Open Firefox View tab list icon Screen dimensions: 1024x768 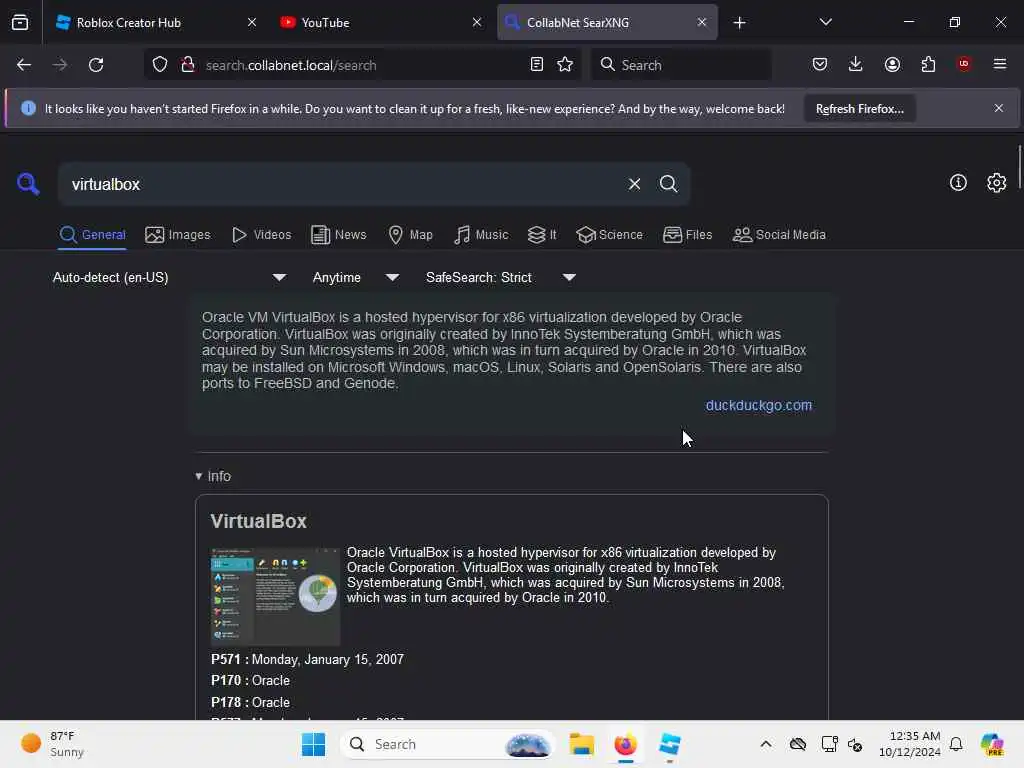pos(20,22)
